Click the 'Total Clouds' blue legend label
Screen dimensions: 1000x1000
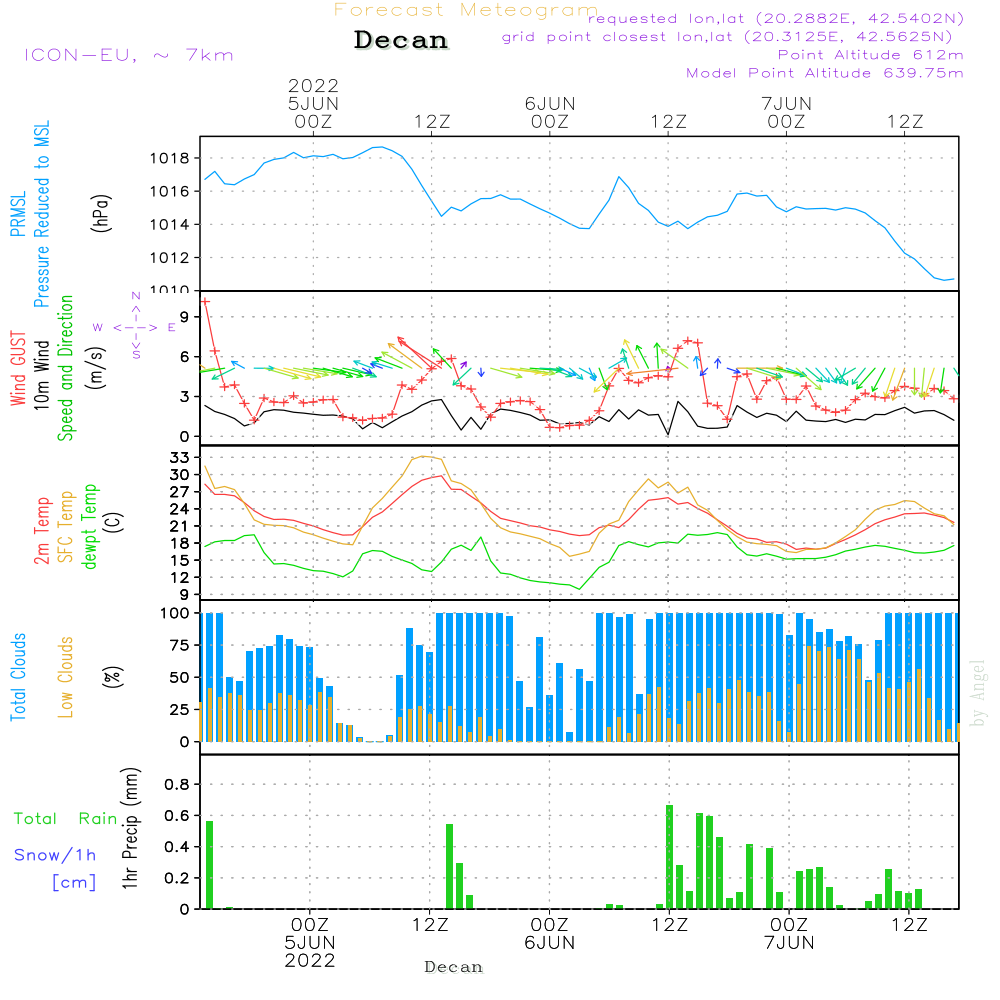[18, 677]
